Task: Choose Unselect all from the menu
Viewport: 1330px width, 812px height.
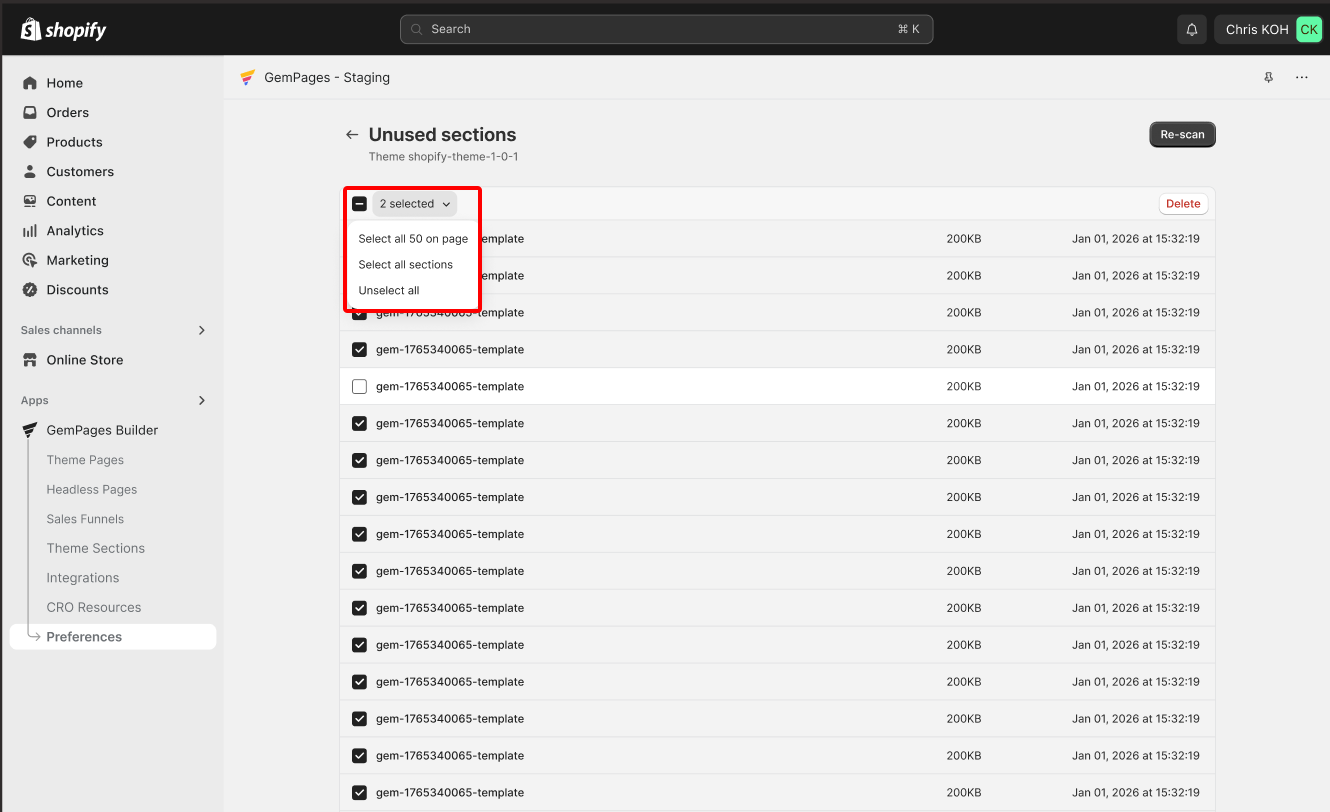Action: (388, 290)
